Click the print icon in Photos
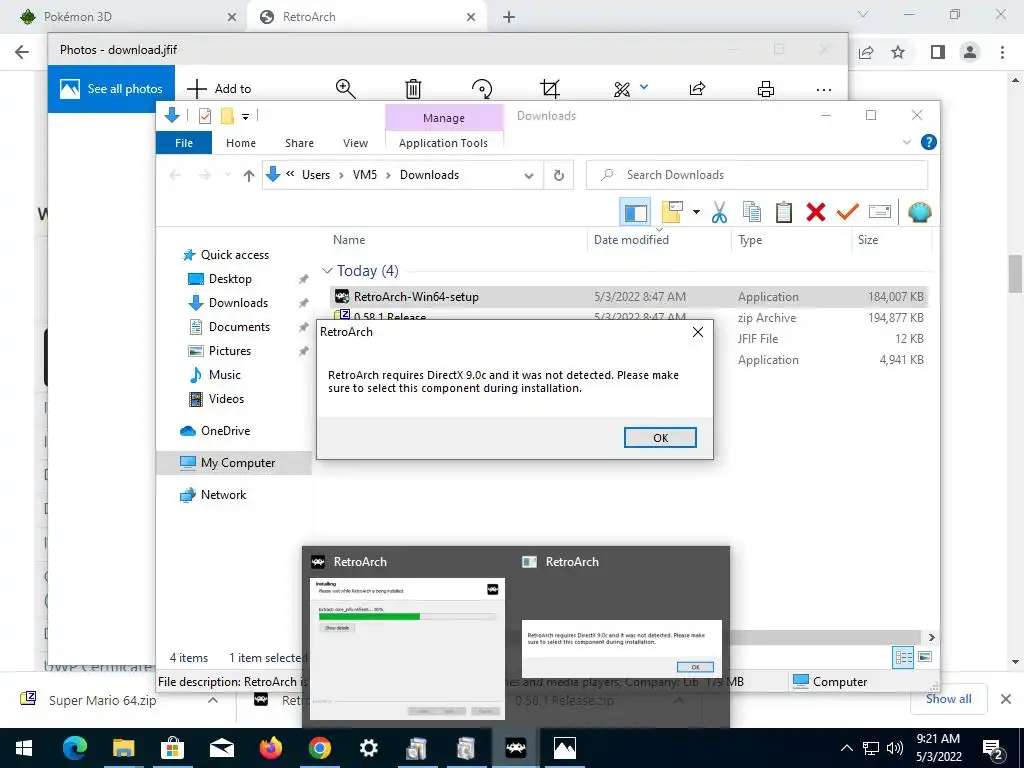Image resolution: width=1024 pixels, height=768 pixels. 765,89
